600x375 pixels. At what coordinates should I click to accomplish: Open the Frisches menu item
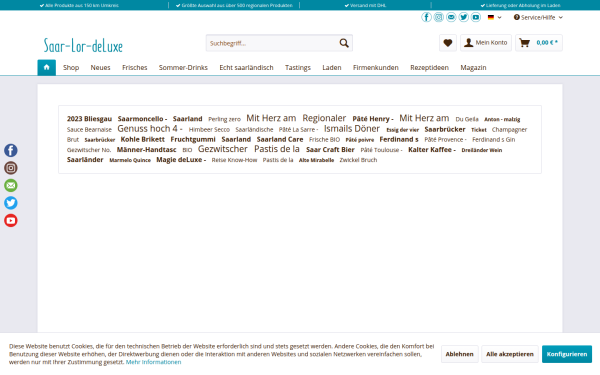[x=135, y=68]
